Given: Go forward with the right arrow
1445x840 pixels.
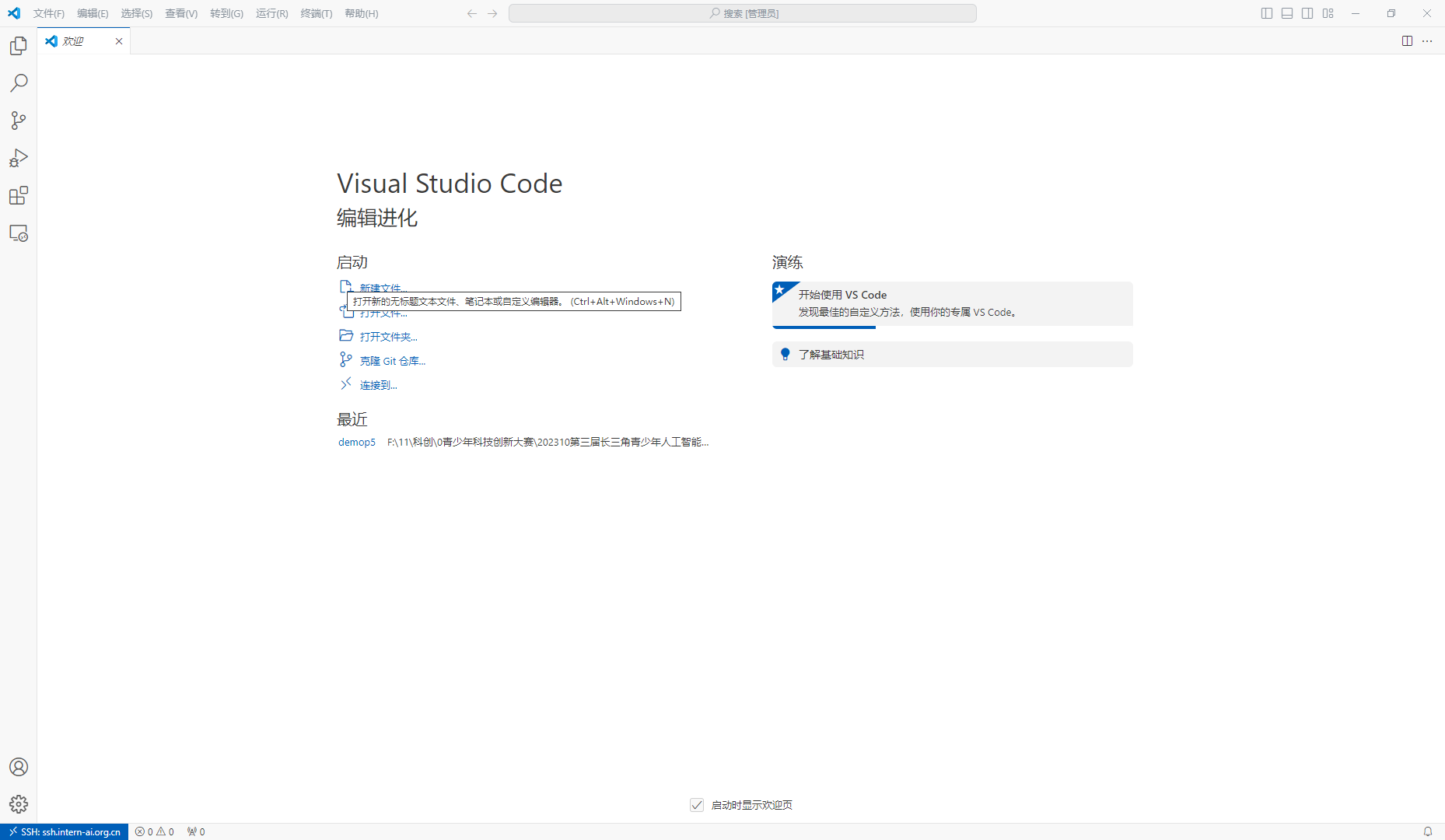Looking at the screenshot, I should pyautogui.click(x=492, y=13).
